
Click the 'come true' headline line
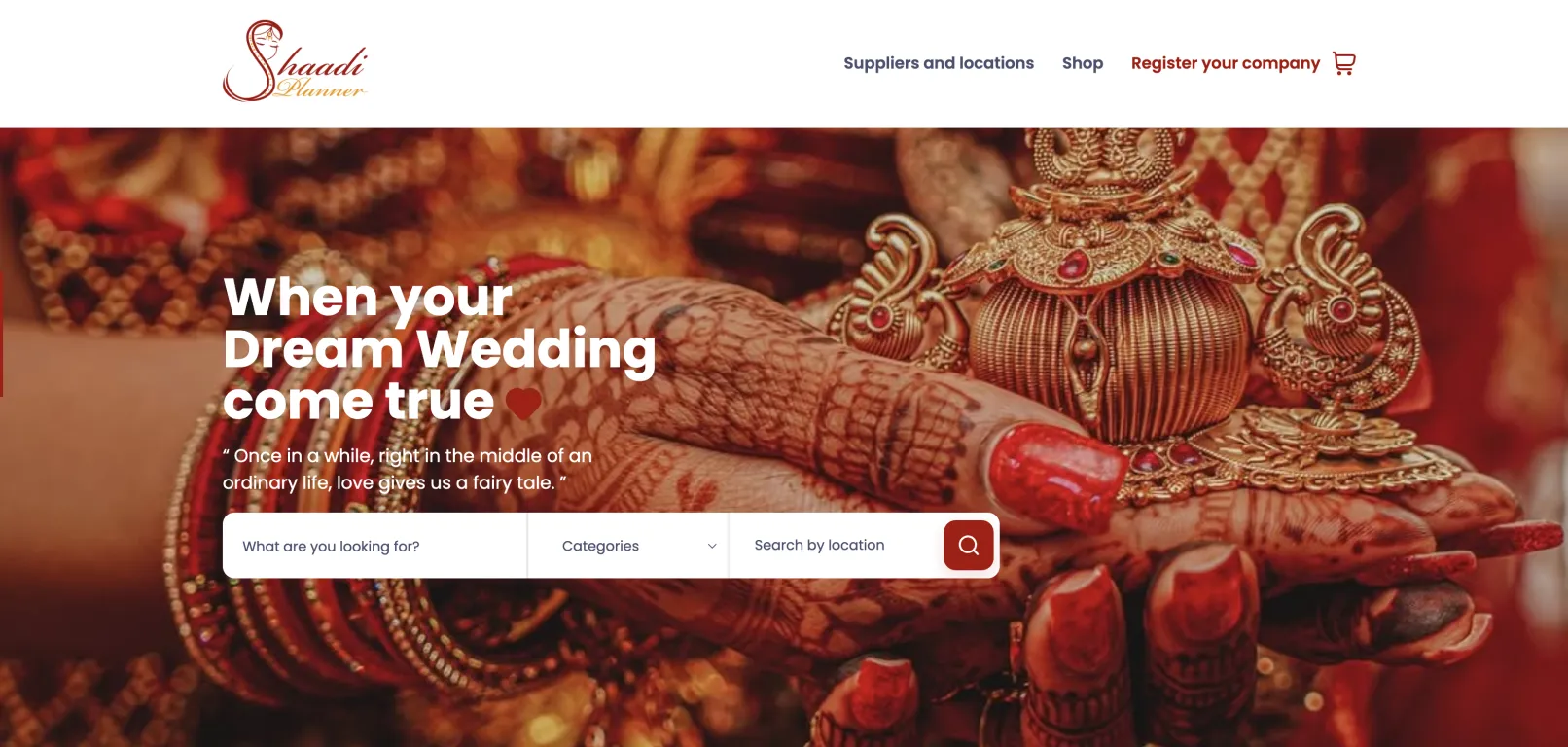359,401
